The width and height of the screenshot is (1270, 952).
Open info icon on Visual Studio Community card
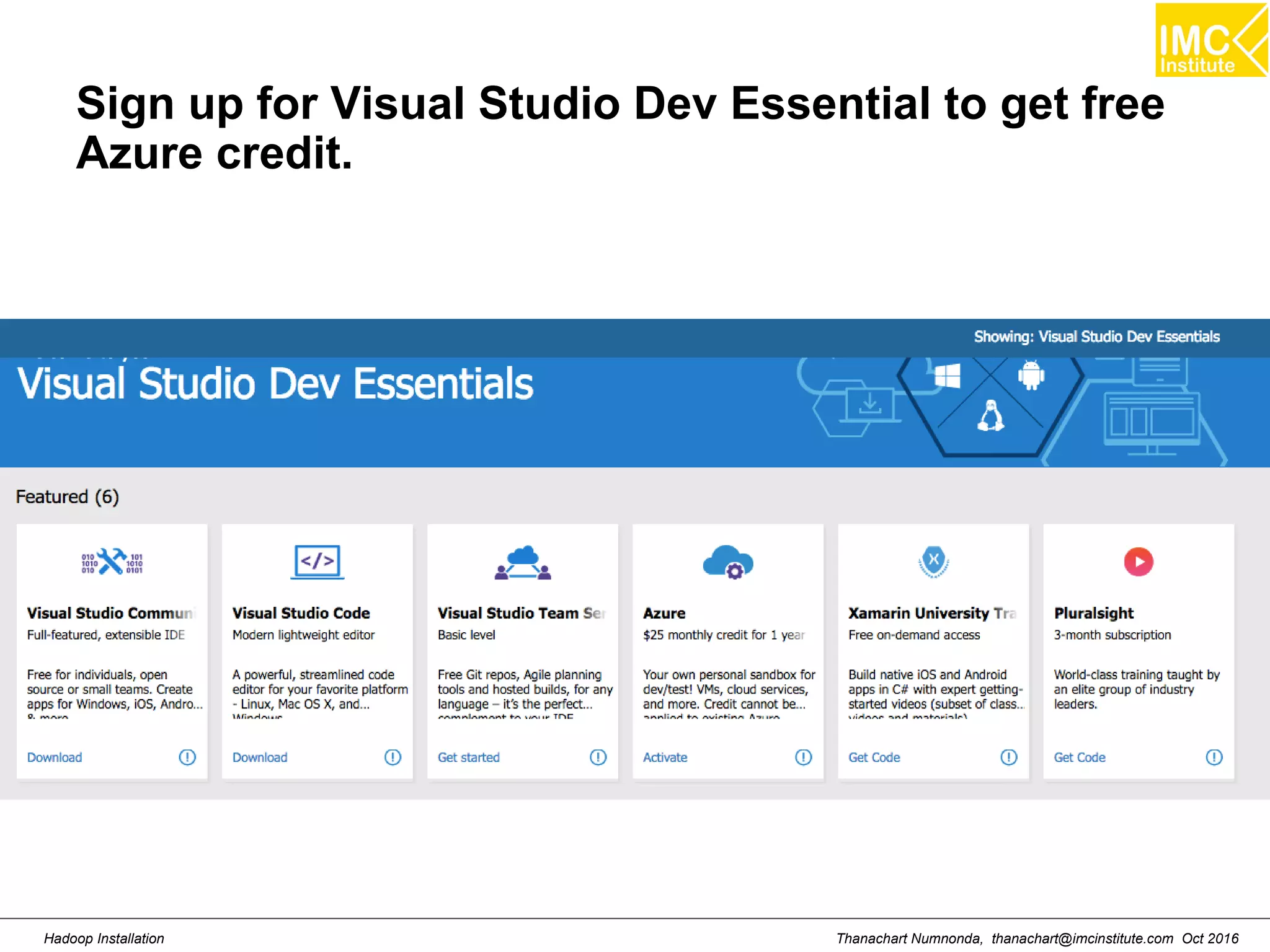coord(187,757)
